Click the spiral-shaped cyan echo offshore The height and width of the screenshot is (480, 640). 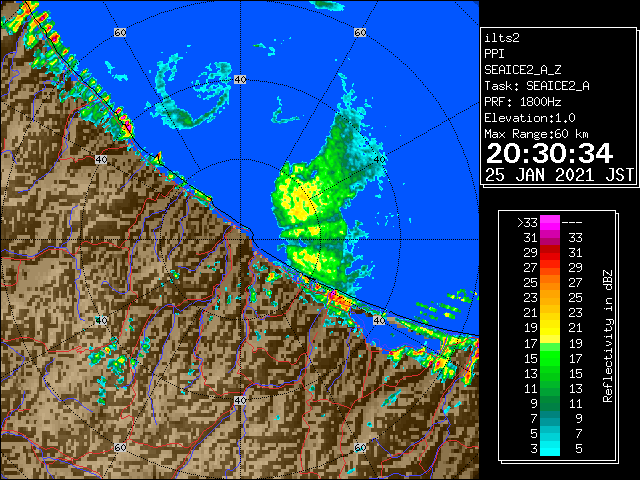point(188,94)
